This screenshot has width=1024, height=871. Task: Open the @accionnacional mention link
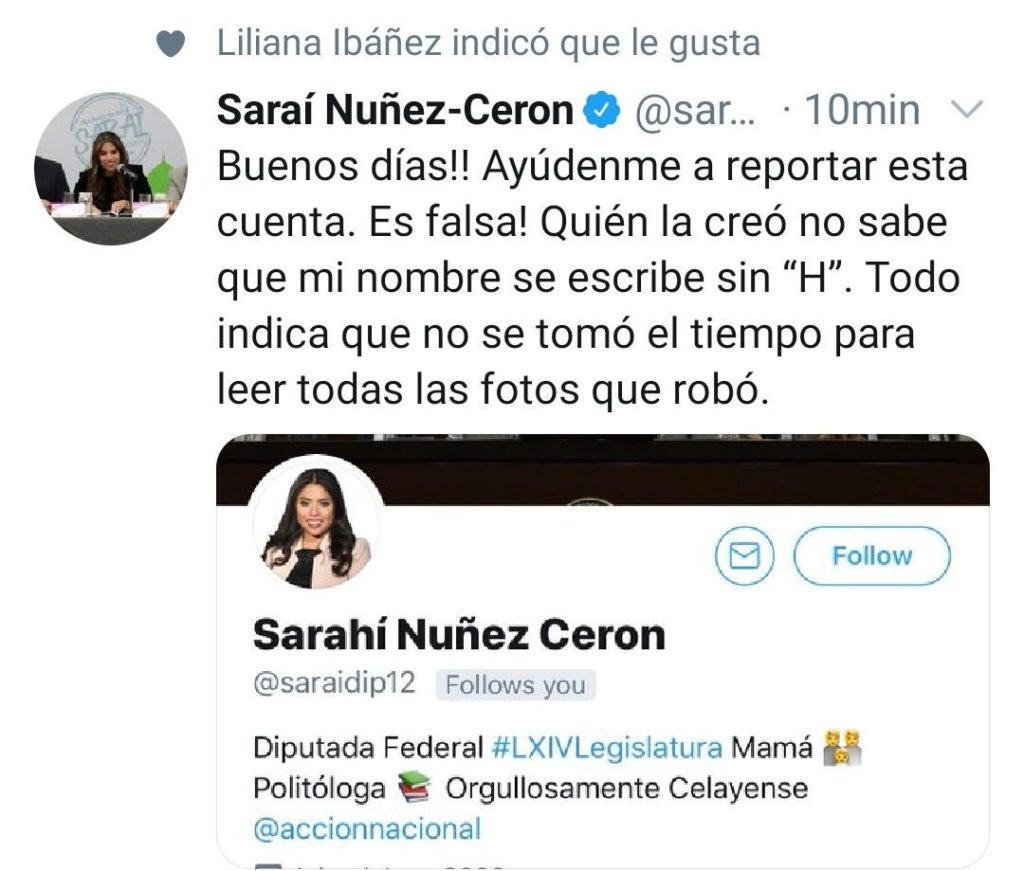pyautogui.click(x=367, y=829)
